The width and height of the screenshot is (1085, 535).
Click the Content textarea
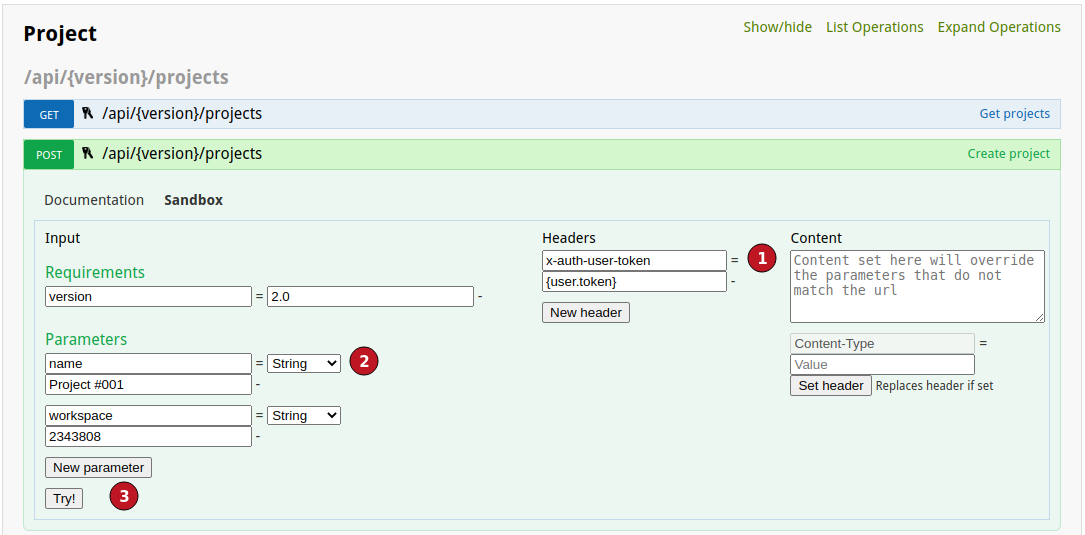tap(918, 287)
